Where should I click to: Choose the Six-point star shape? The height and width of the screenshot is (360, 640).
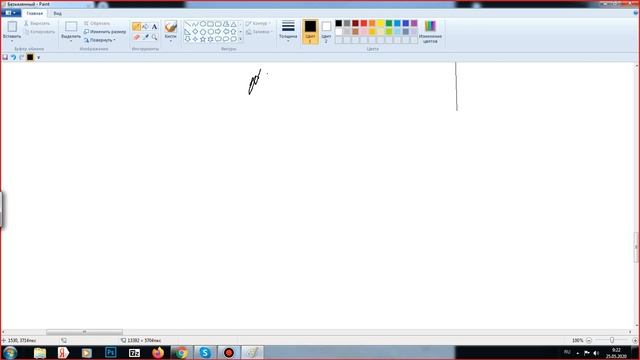point(211,39)
